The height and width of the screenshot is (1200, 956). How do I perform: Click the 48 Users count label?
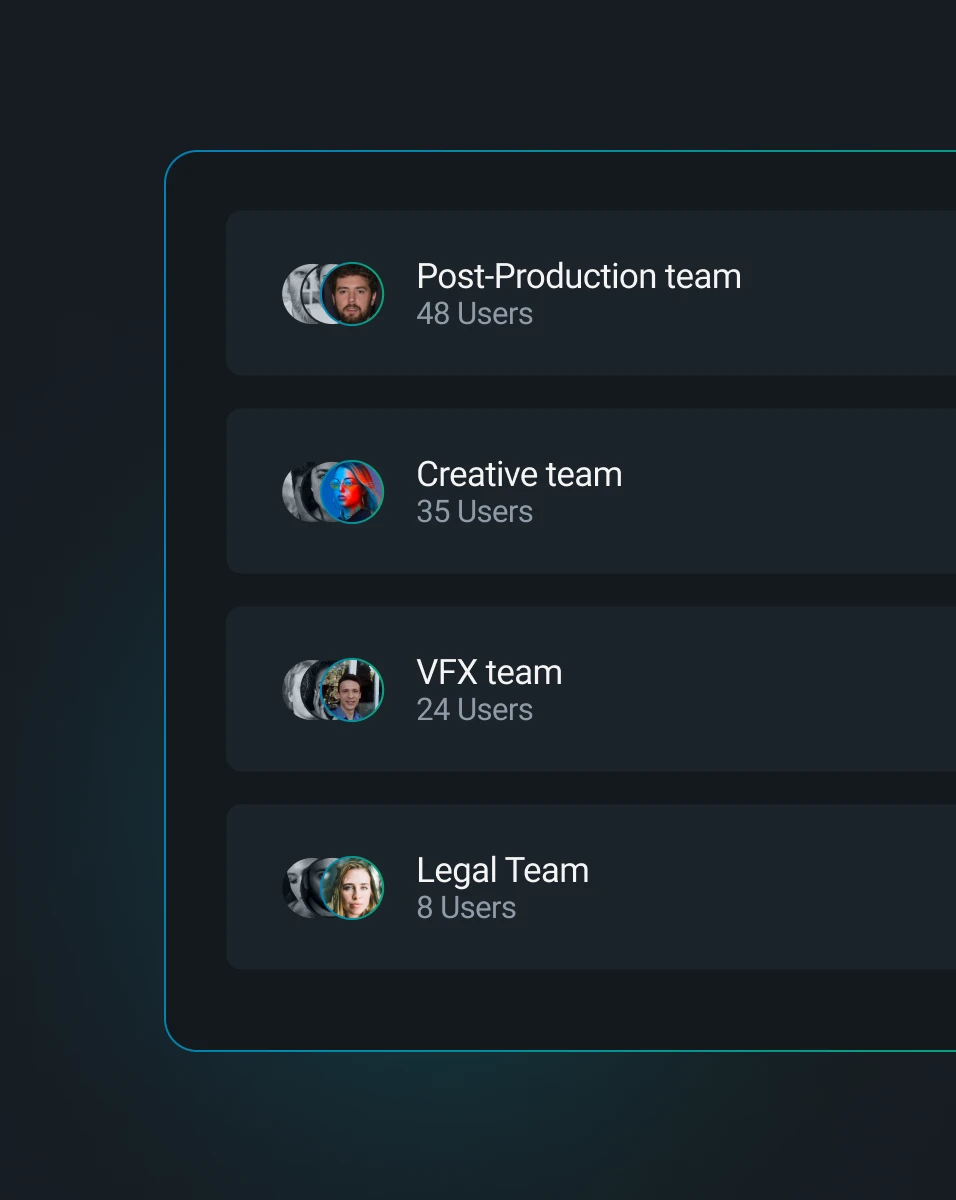(x=474, y=314)
